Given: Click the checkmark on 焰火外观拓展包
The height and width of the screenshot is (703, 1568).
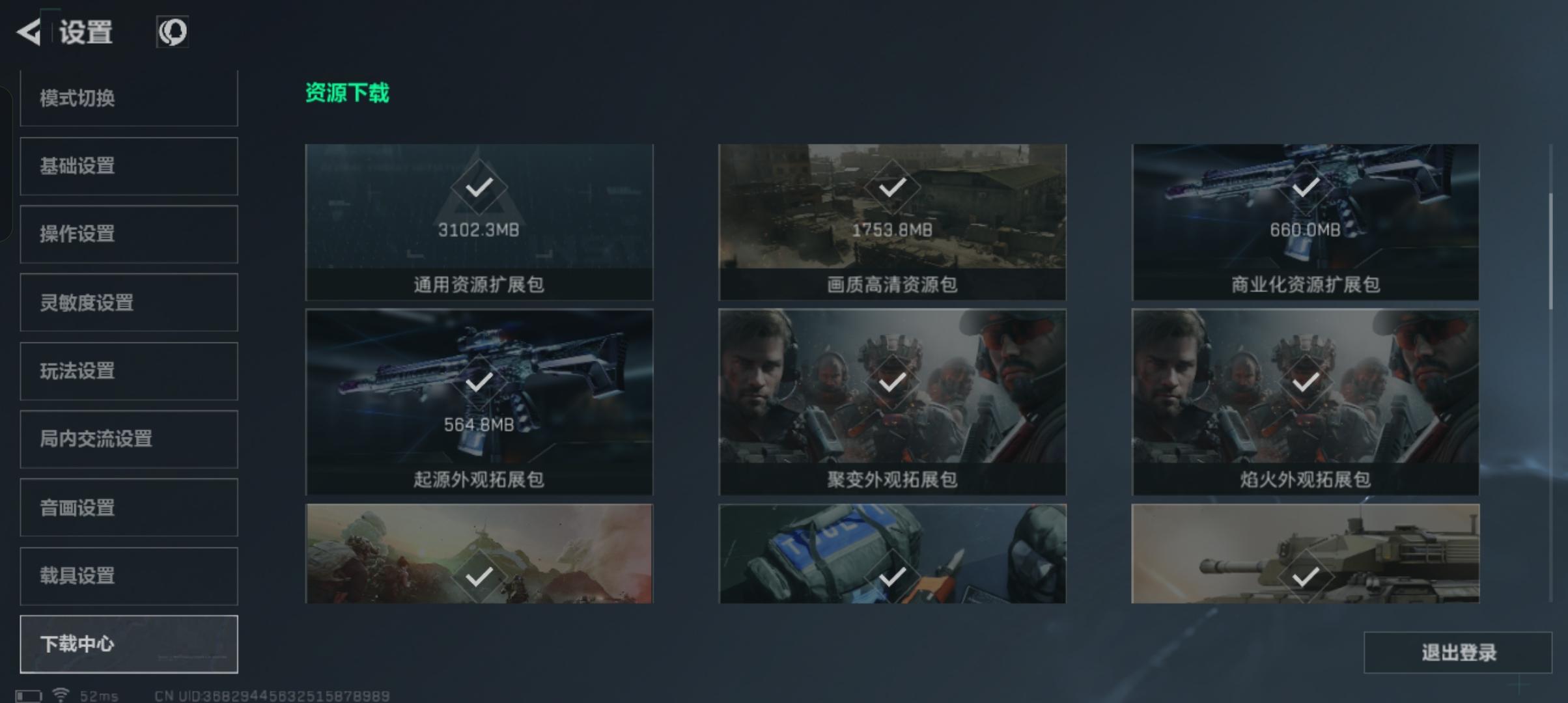Looking at the screenshot, I should (1306, 382).
